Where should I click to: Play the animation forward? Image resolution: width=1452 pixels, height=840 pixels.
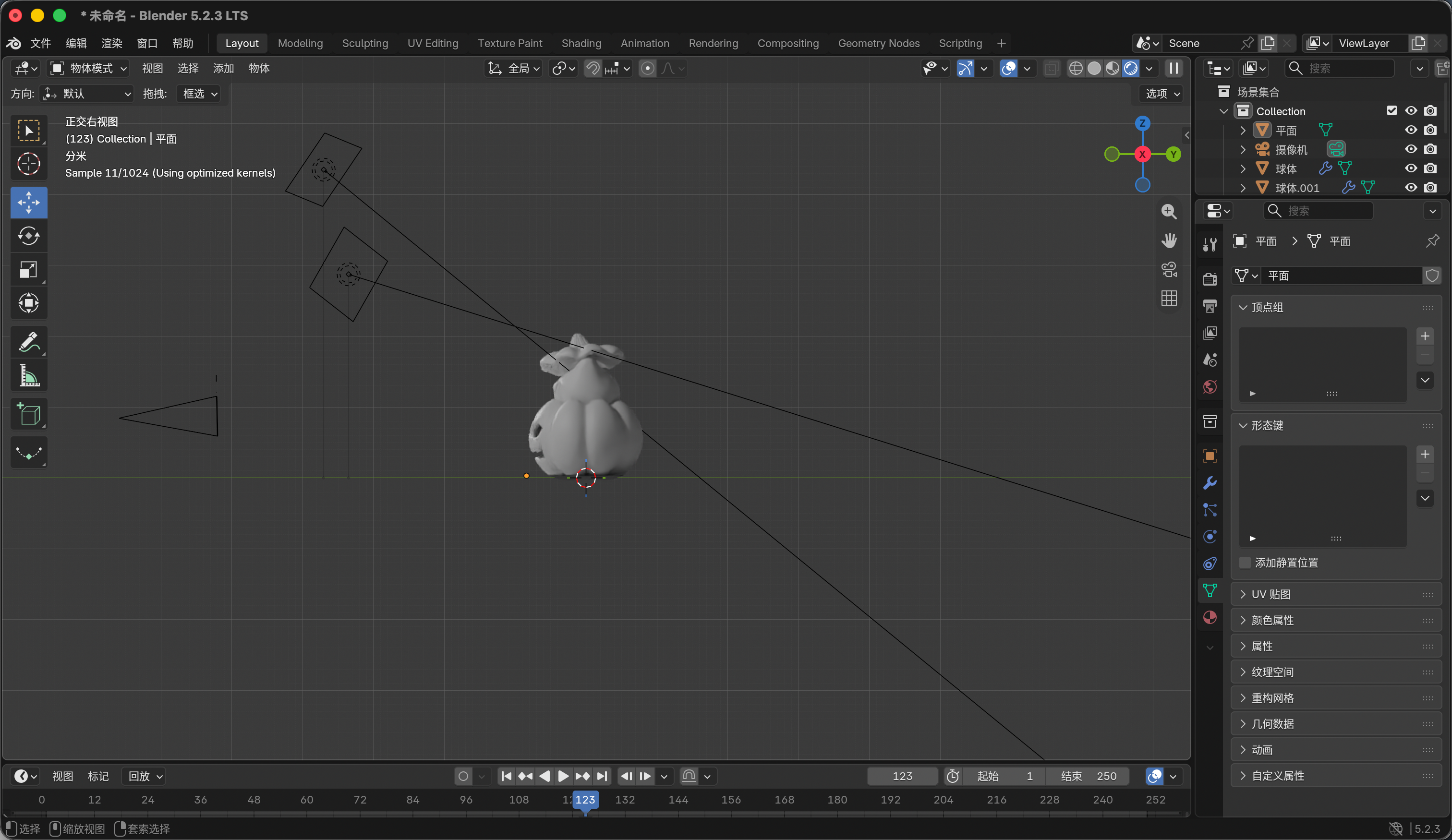[x=563, y=776]
